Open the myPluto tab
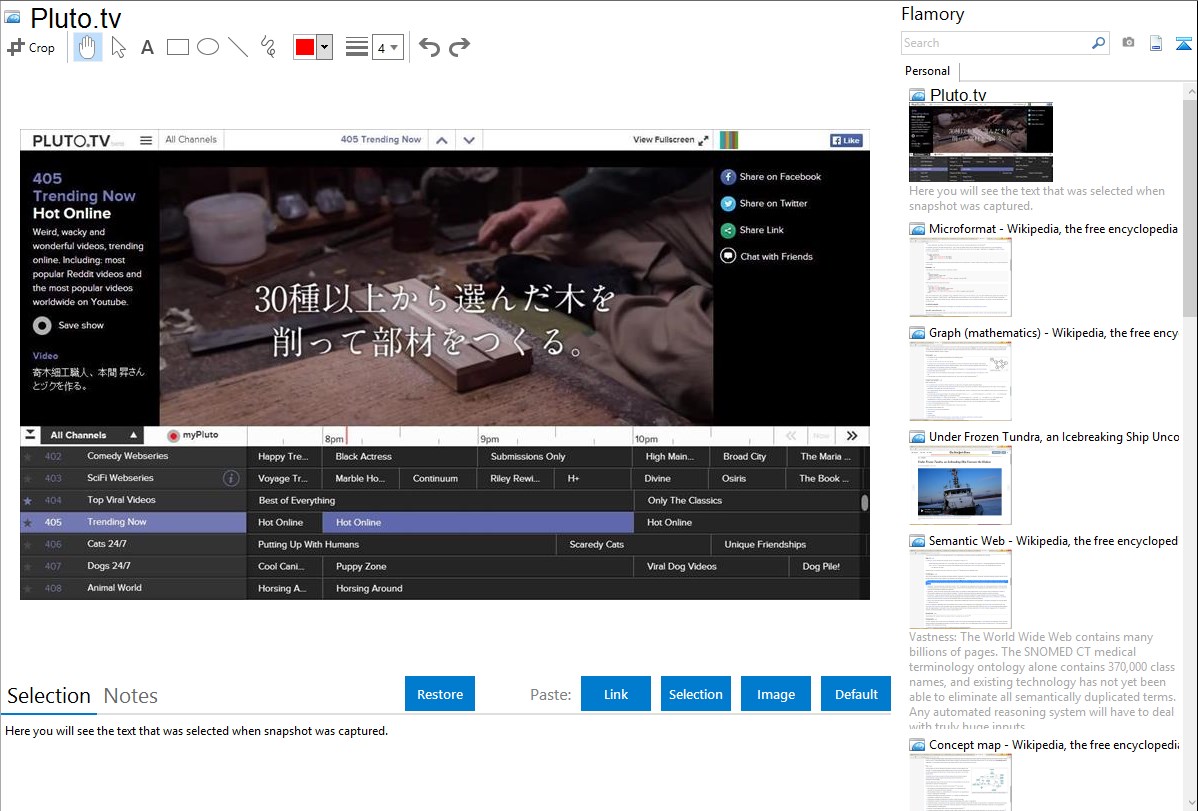 (x=193, y=435)
